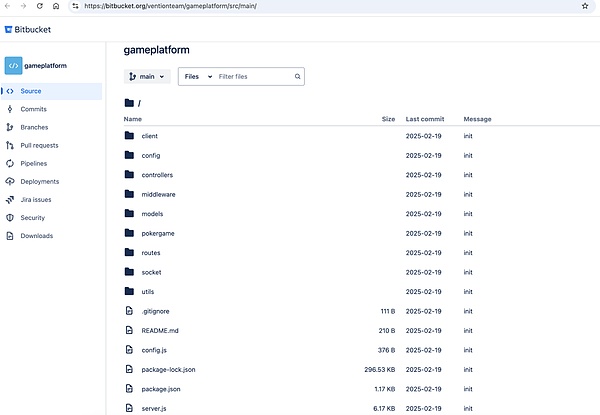The width and height of the screenshot is (600, 415).
Task: Open Source section in sidebar
Action: pyautogui.click(x=31, y=91)
